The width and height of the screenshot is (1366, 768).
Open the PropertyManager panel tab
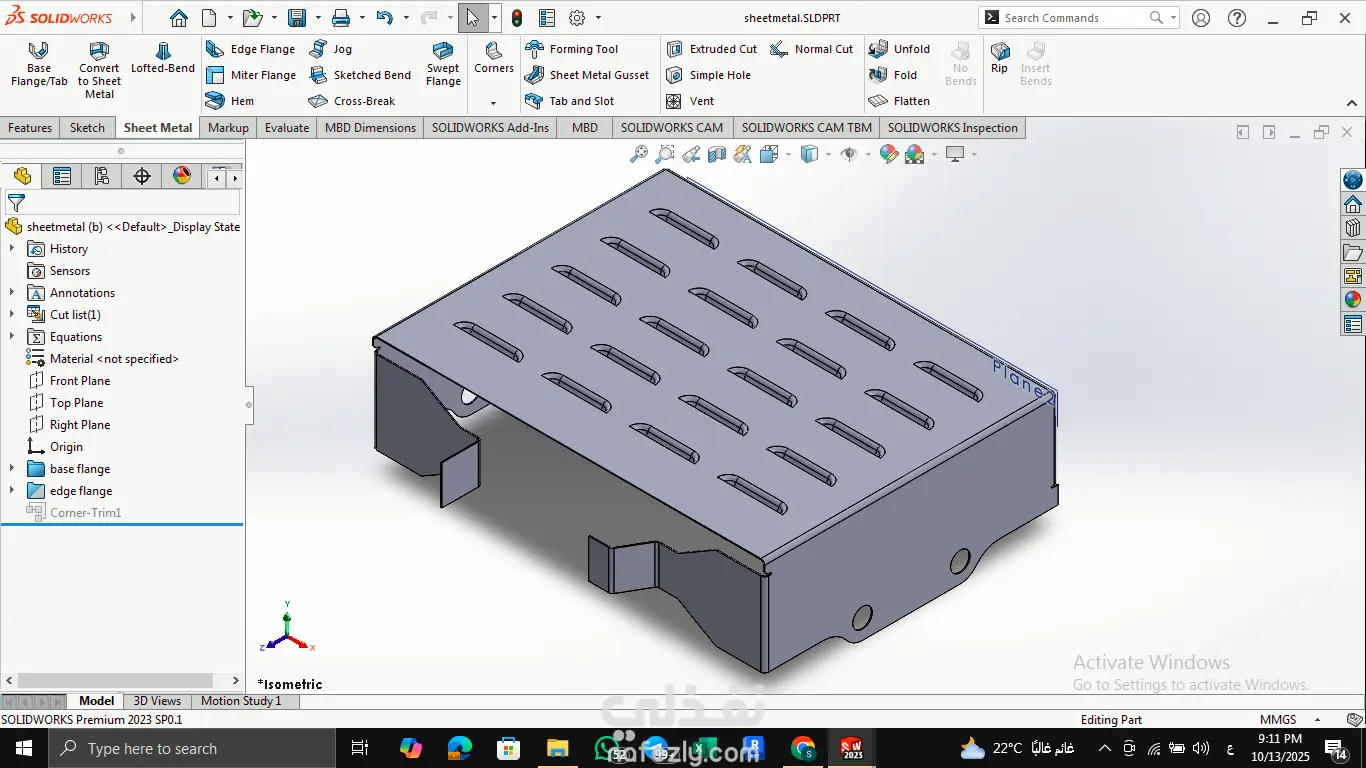(62, 177)
